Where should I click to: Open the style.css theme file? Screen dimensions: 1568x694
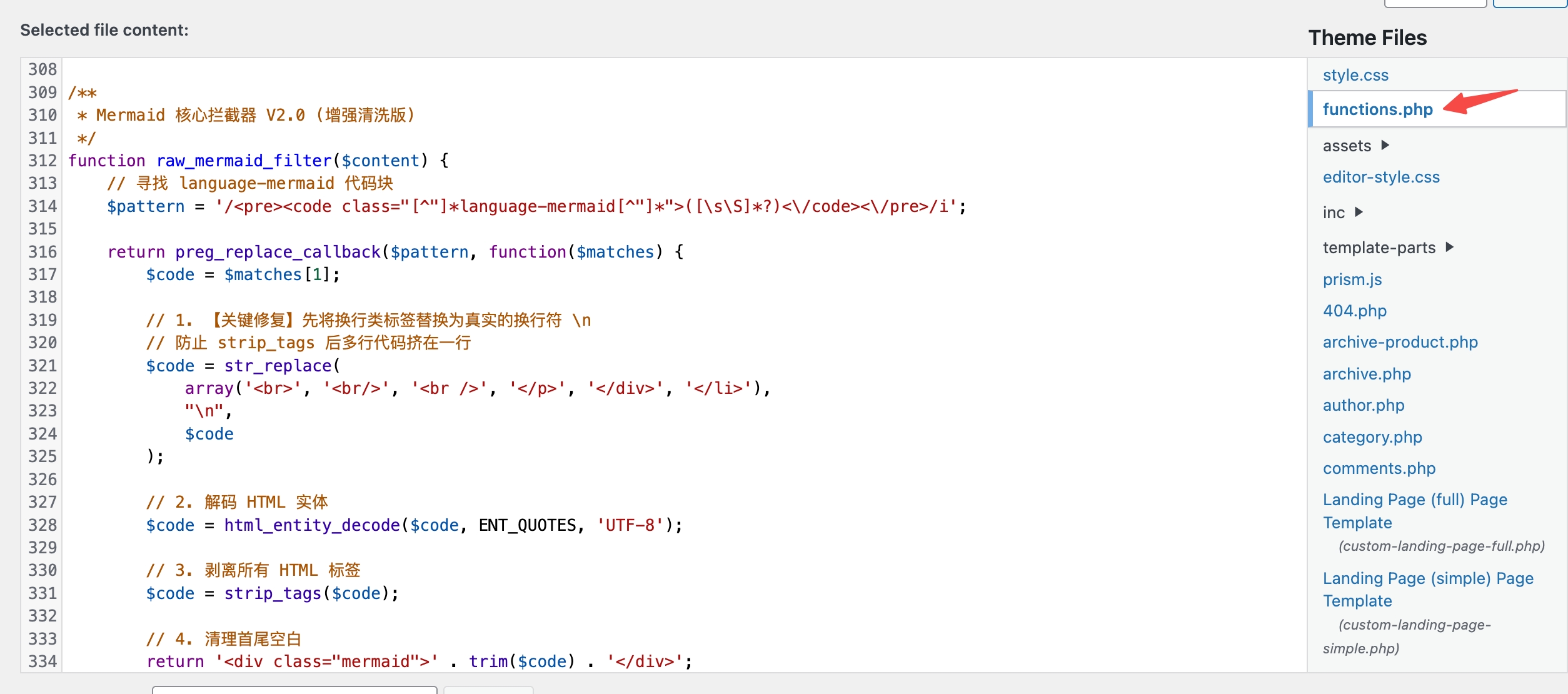pyautogui.click(x=1355, y=76)
